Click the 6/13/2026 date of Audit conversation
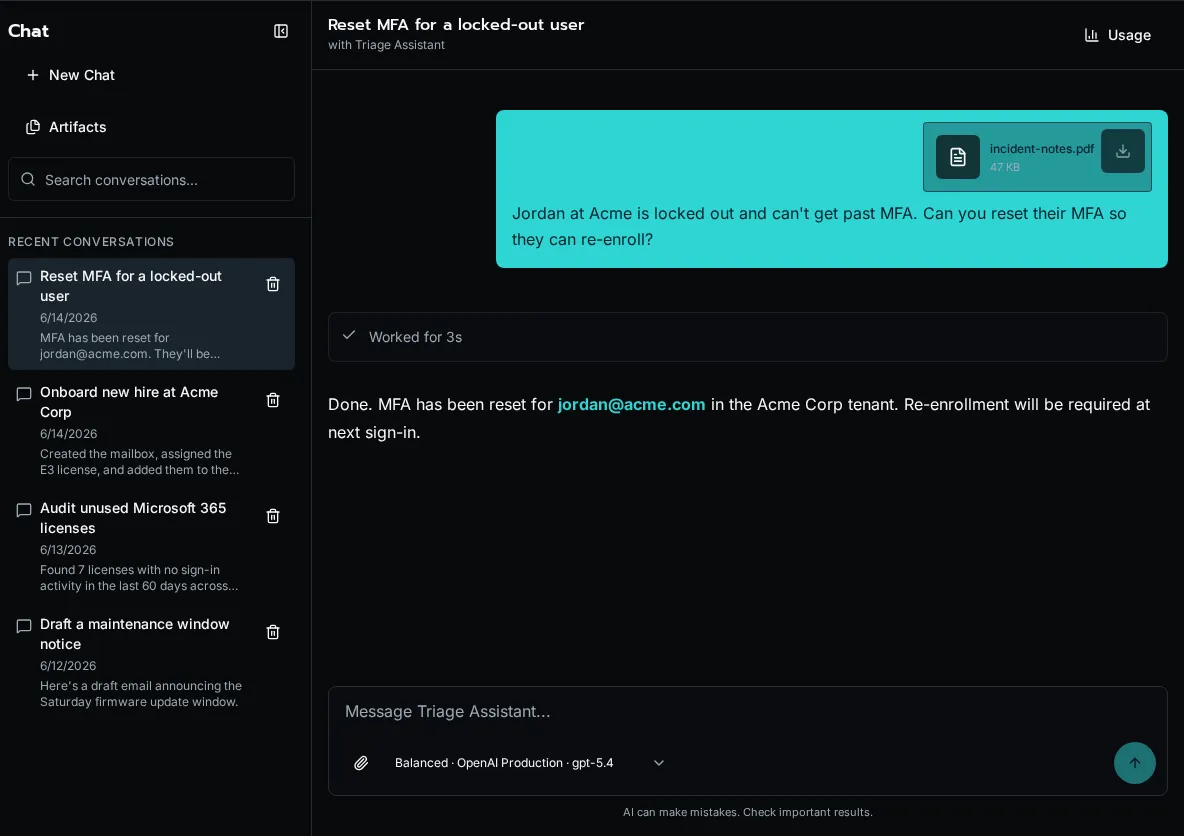1184x836 pixels. pyautogui.click(x=68, y=550)
